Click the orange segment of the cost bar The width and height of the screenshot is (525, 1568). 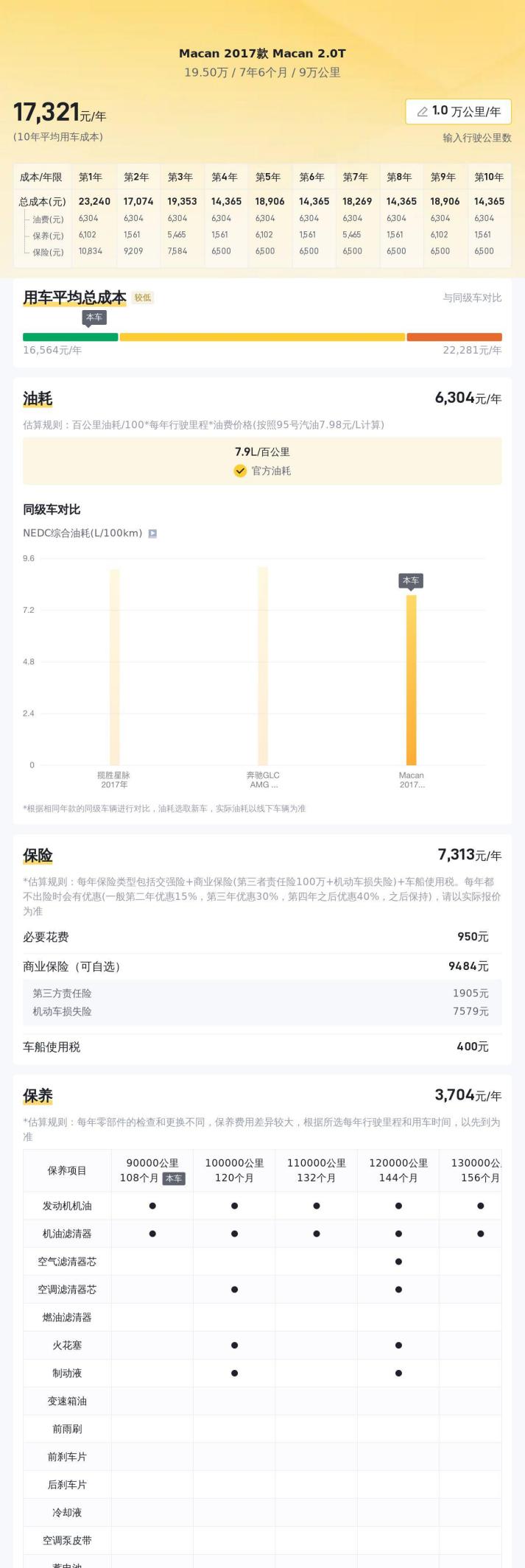pos(454,337)
